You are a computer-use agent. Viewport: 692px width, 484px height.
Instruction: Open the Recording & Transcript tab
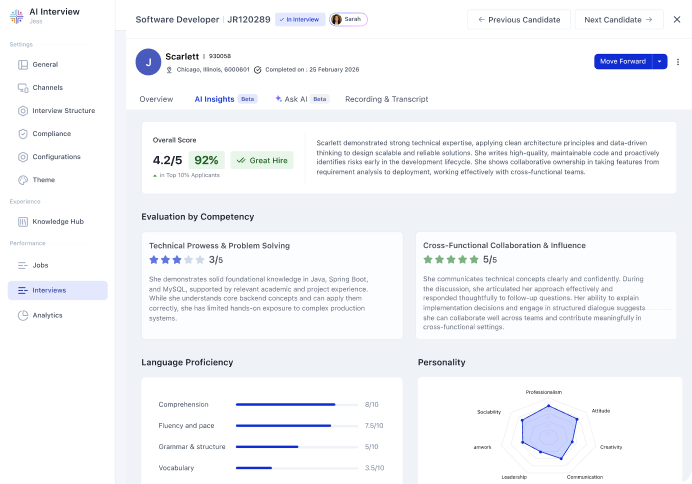pos(386,99)
